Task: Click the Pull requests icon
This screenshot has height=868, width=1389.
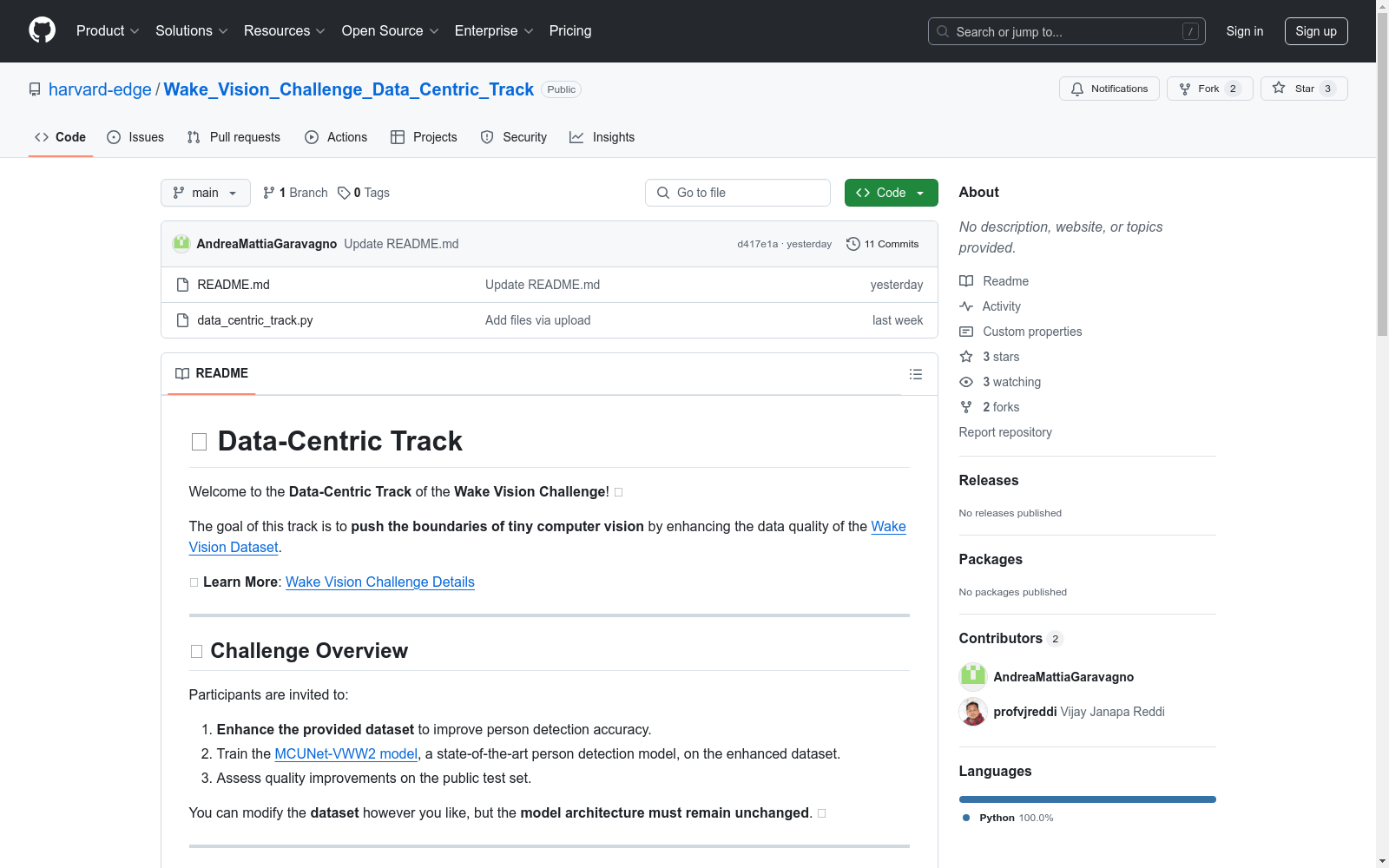Action: pyautogui.click(x=194, y=137)
